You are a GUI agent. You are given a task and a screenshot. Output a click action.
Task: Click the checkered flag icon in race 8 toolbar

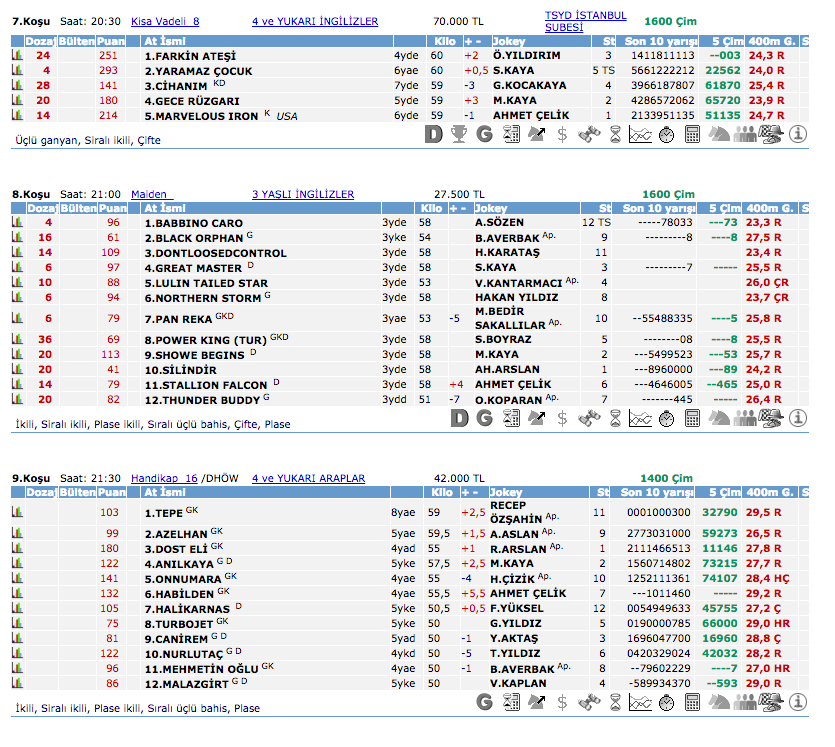[771, 417]
